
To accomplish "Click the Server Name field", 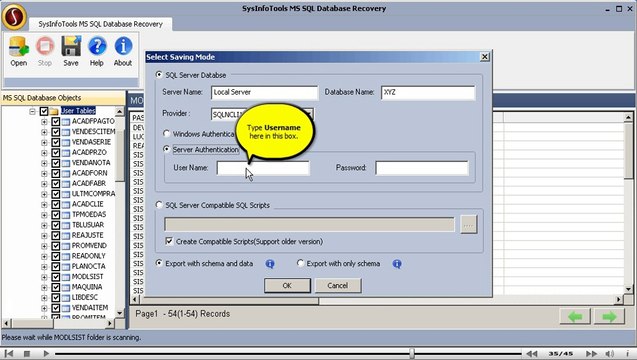I will [x=264, y=92].
